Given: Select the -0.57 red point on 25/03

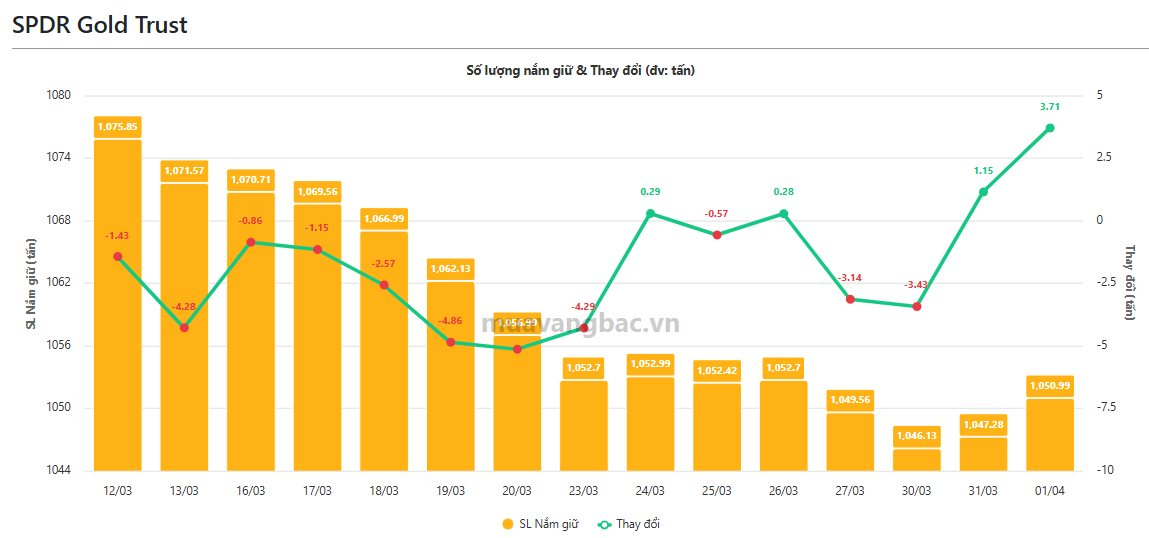Looking at the screenshot, I should pyautogui.click(x=717, y=235).
